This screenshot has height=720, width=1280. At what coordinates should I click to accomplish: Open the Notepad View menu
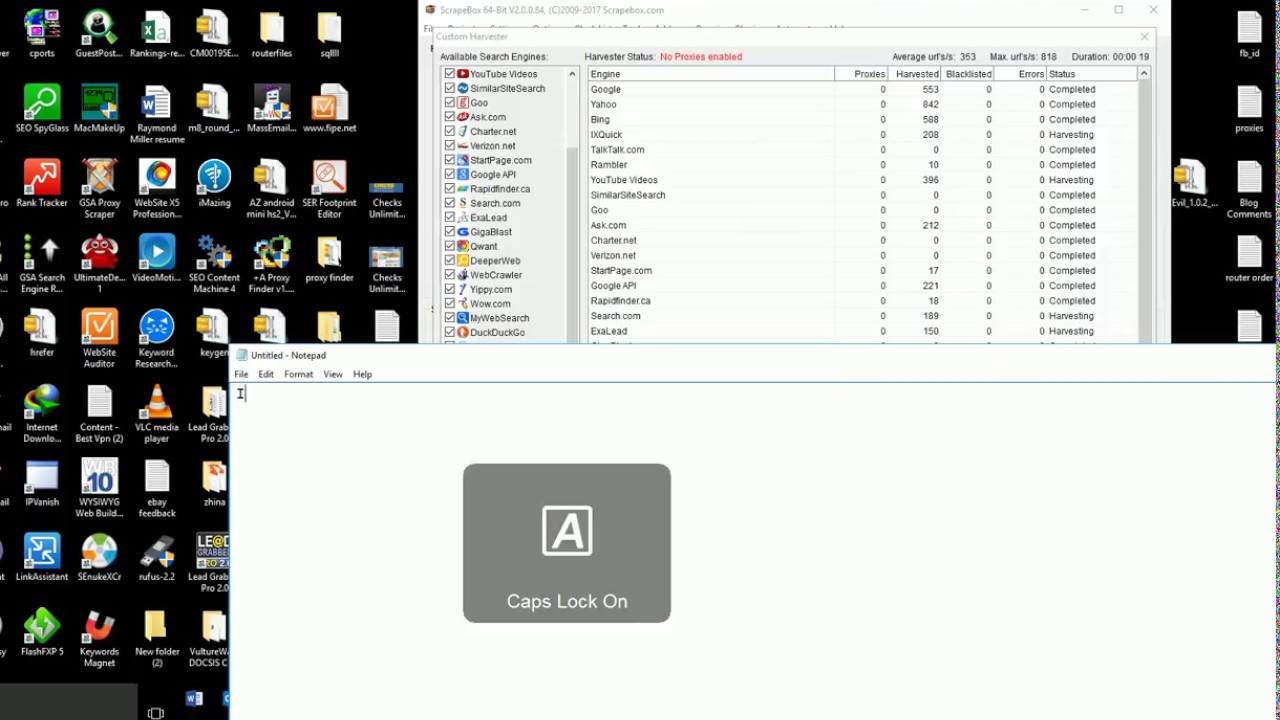pyautogui.click(x=333, y=374)
